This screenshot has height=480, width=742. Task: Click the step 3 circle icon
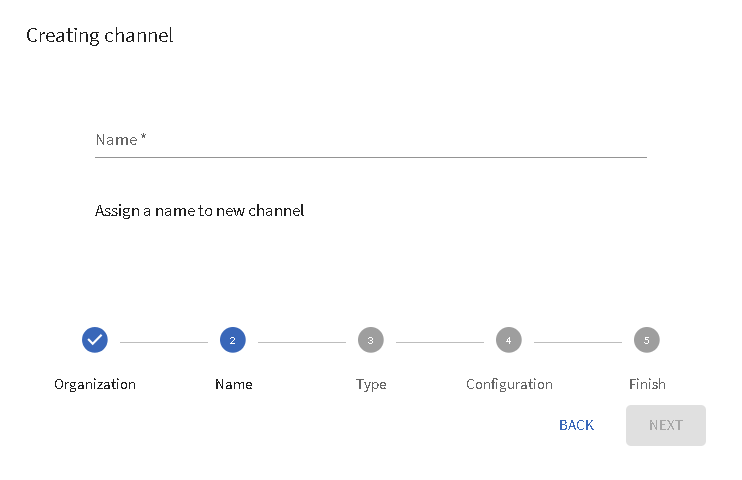(x=371, y=340)
